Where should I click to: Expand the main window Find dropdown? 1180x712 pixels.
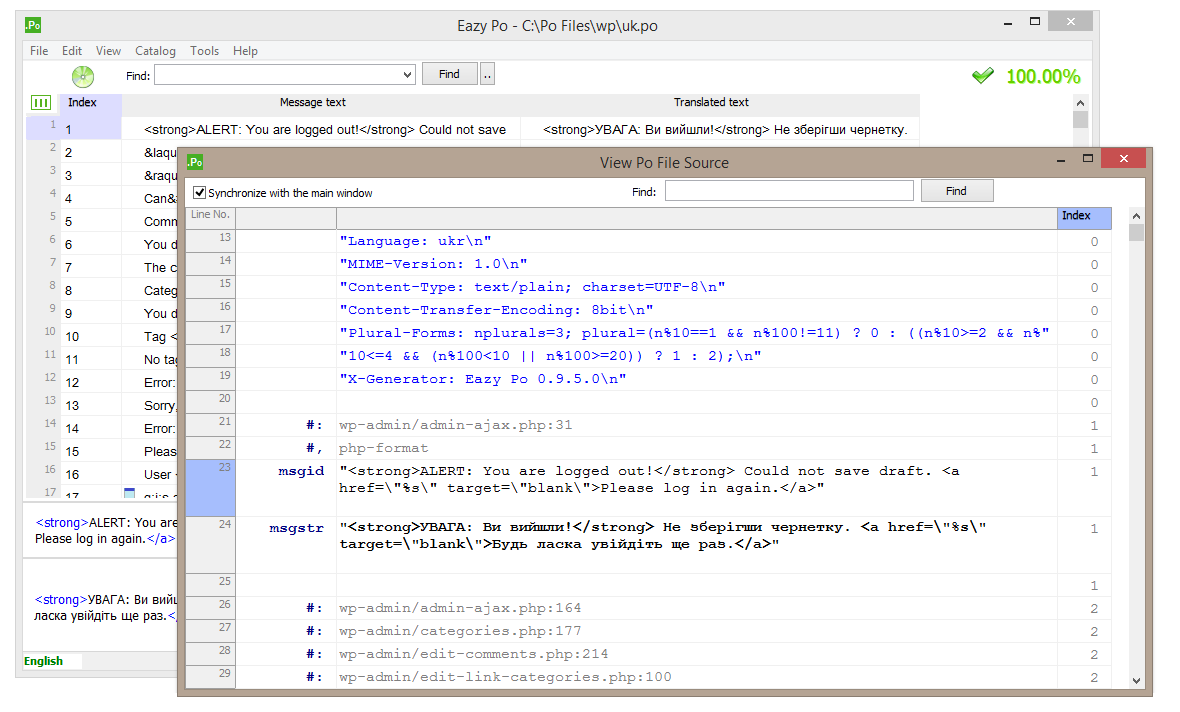click(406, 75)
